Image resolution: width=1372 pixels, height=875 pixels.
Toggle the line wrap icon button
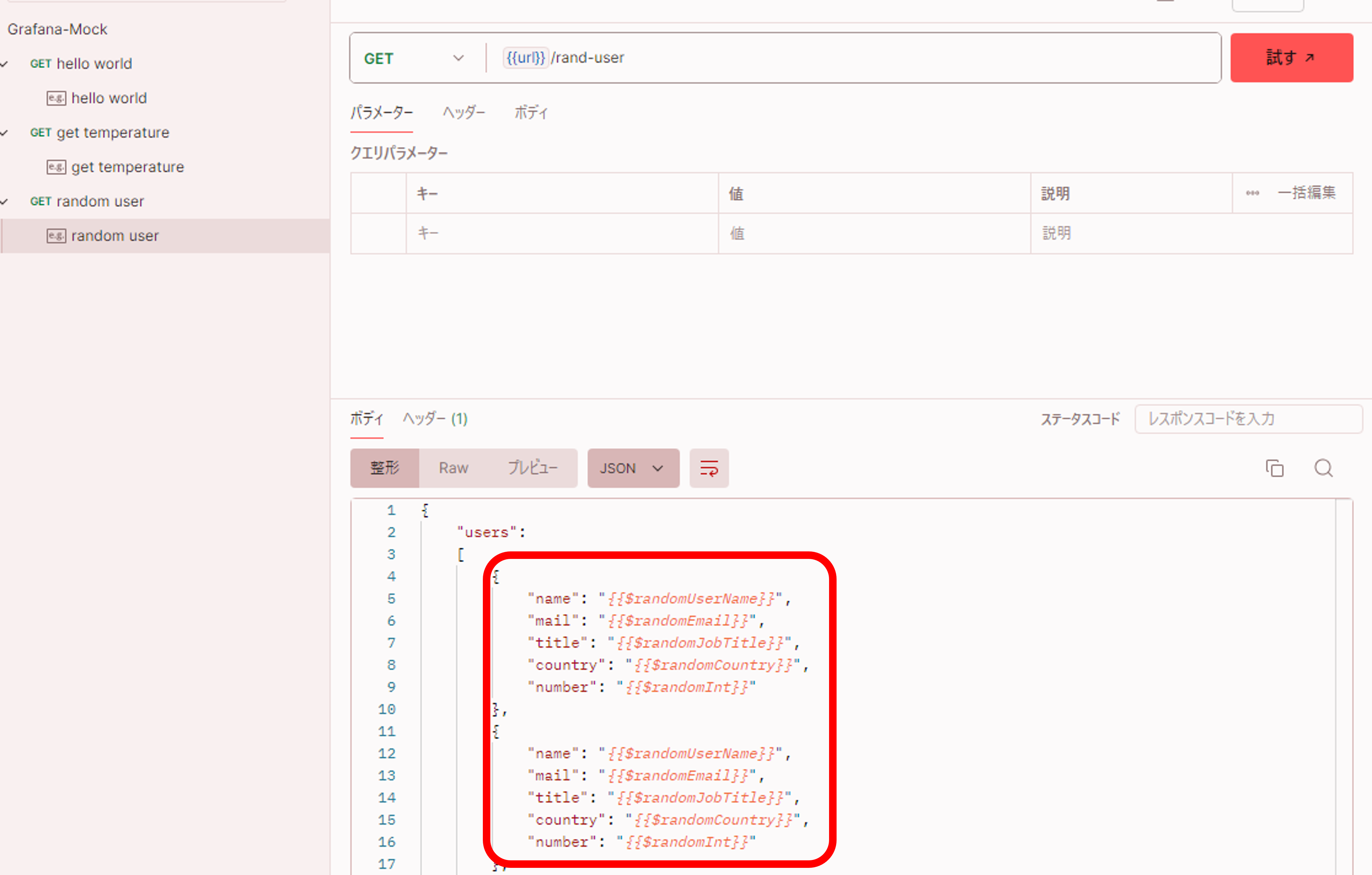point(709,468)
